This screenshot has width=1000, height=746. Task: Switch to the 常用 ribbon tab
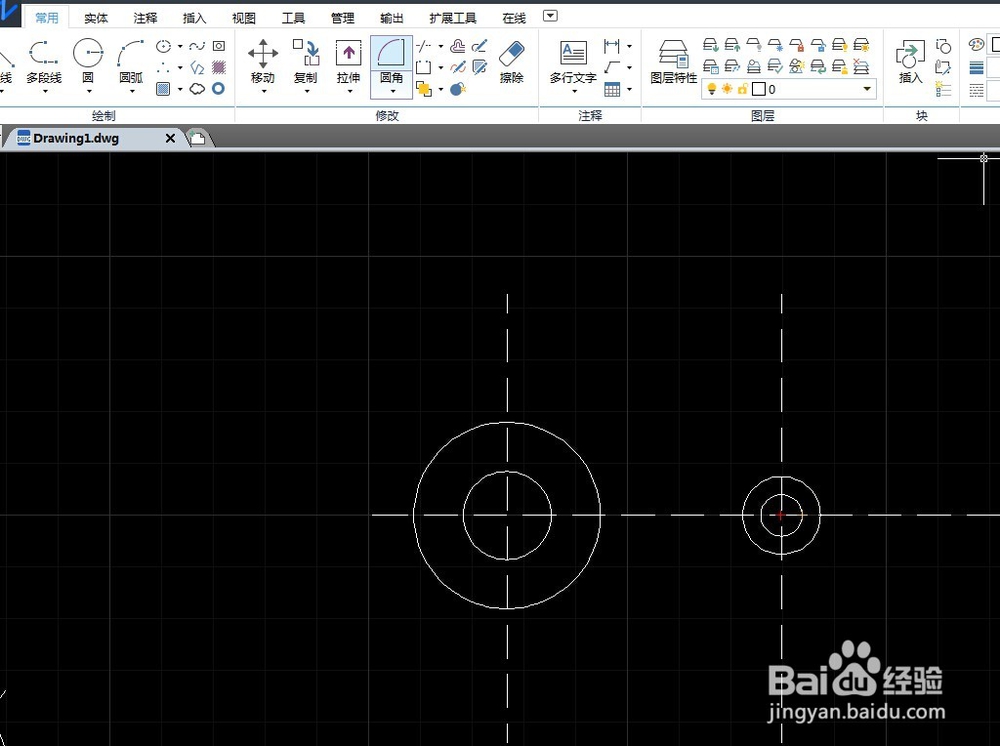47,18
